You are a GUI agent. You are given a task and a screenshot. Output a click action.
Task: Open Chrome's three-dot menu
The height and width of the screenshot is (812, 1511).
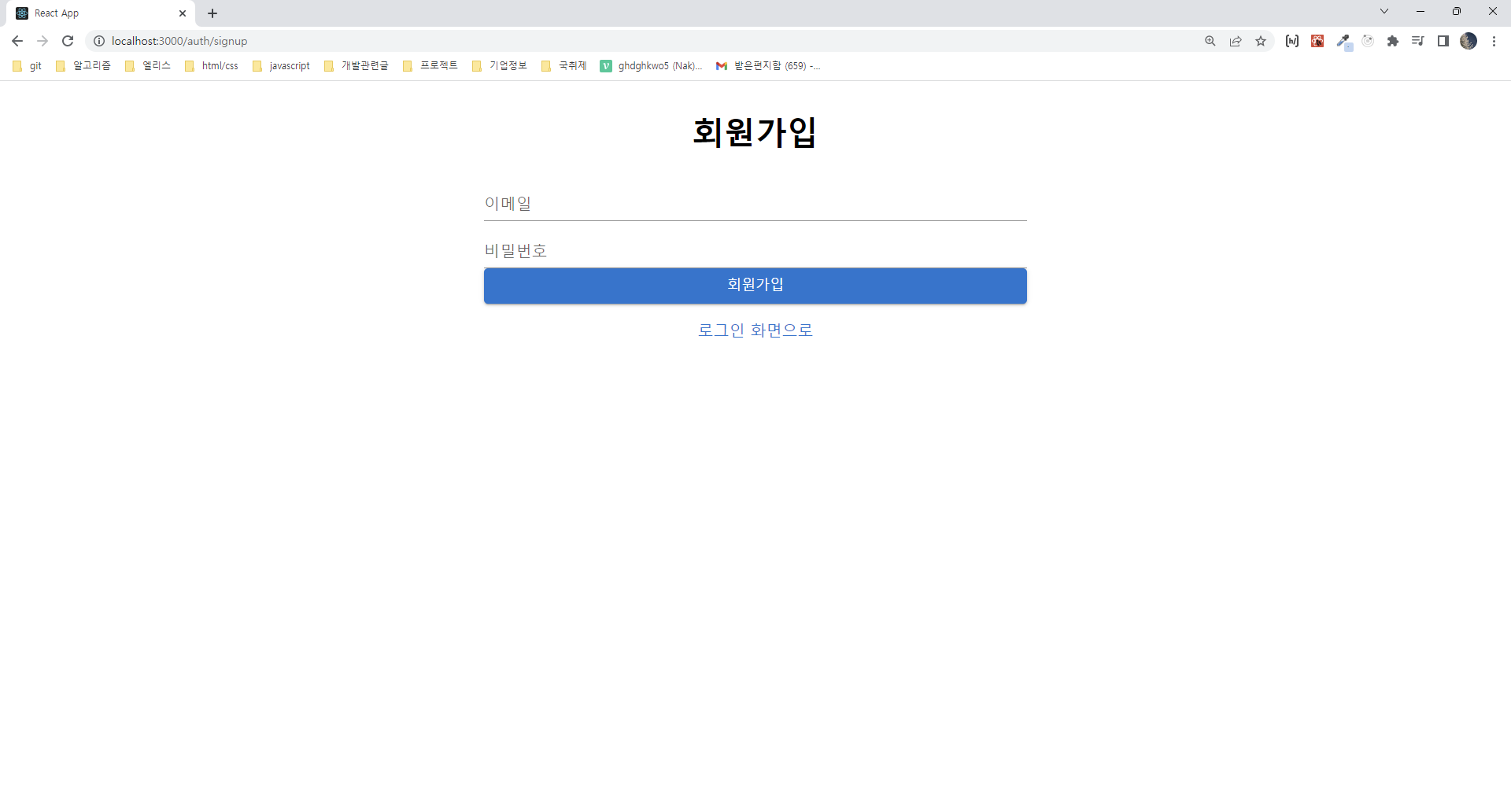pos(1494,41)
